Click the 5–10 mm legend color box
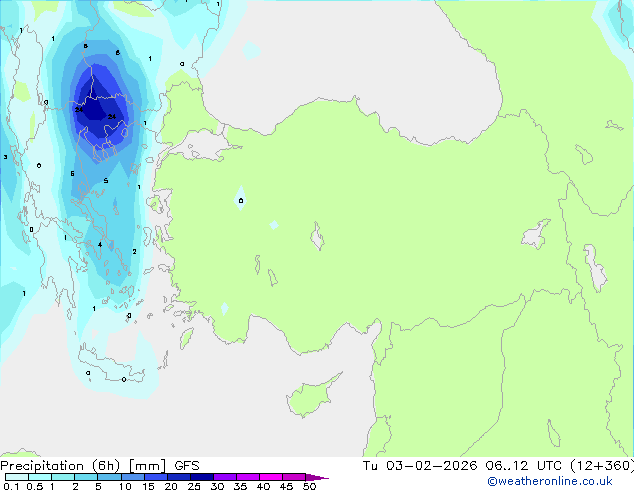The height and width of the screenshot is (490, 634). pos(109,477)
